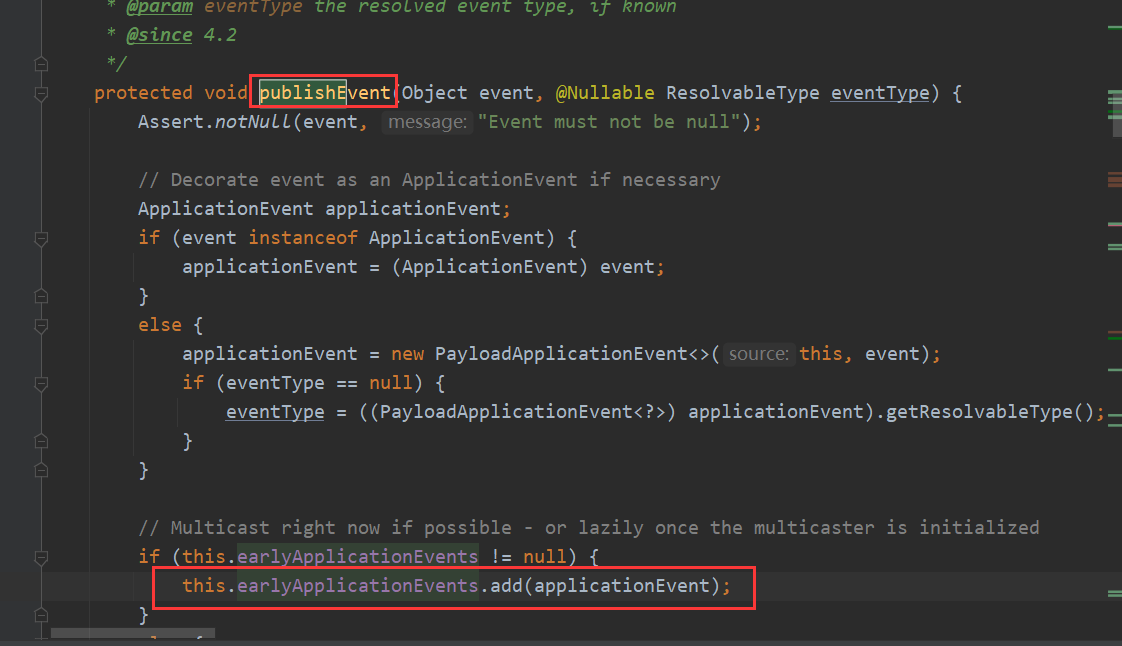Click the underlined eventType parameter
This screenshot has height=646, width=1122.
[879, 92]
